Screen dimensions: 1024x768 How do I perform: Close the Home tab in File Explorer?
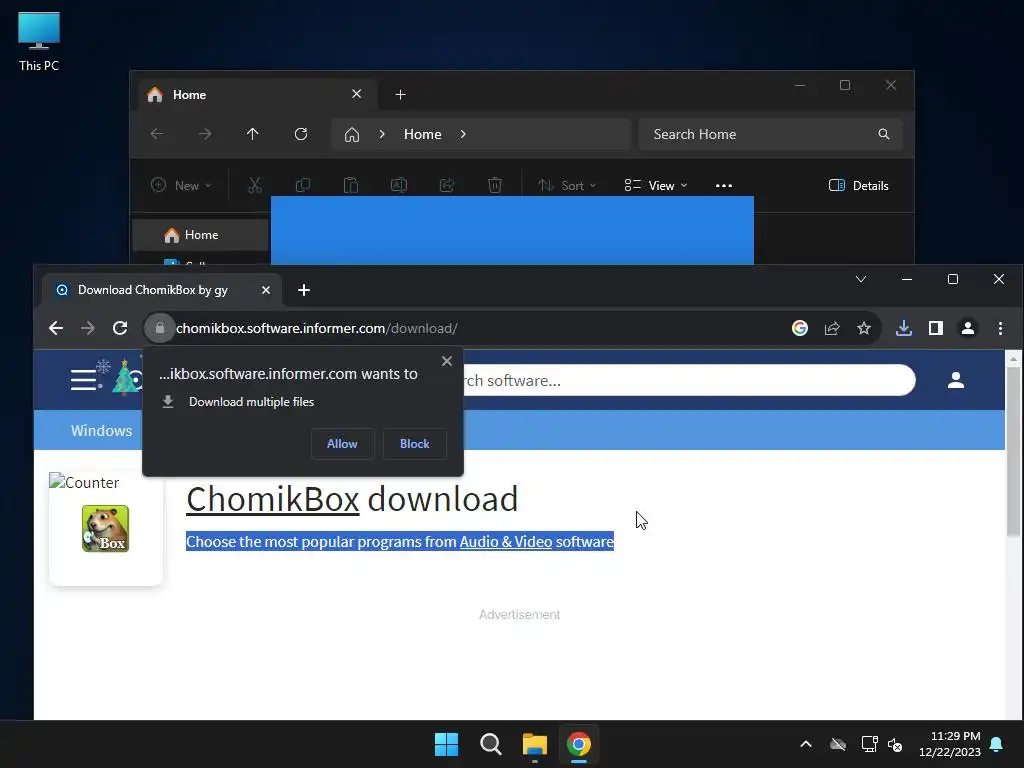point(357,94)
